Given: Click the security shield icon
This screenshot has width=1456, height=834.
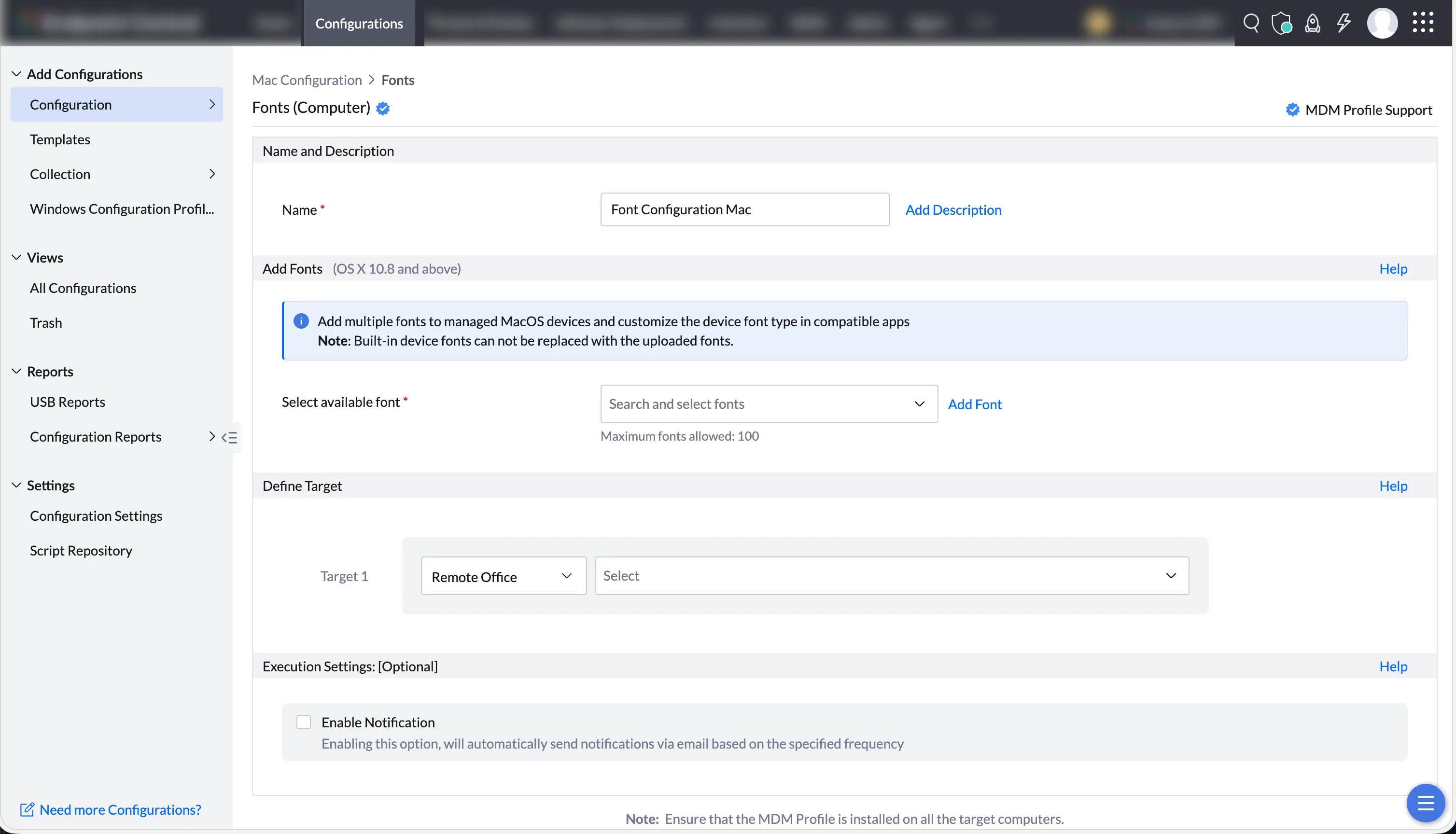Looking at the screenshot, I should point(1281,24).
